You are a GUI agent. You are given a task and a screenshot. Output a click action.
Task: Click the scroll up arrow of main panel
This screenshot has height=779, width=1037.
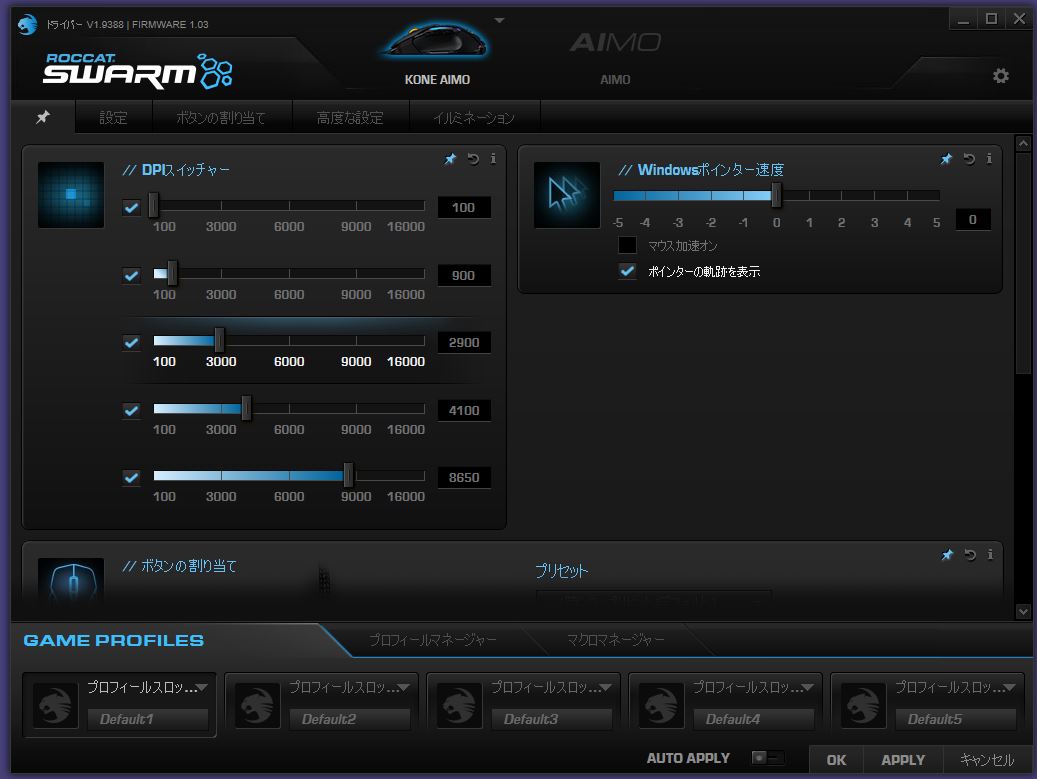coord(1023,143)
